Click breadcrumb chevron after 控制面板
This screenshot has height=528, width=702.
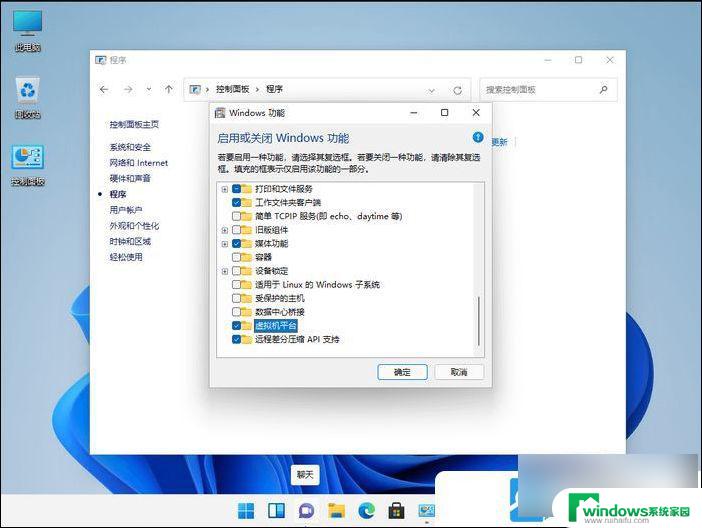(x=257, y=90)
